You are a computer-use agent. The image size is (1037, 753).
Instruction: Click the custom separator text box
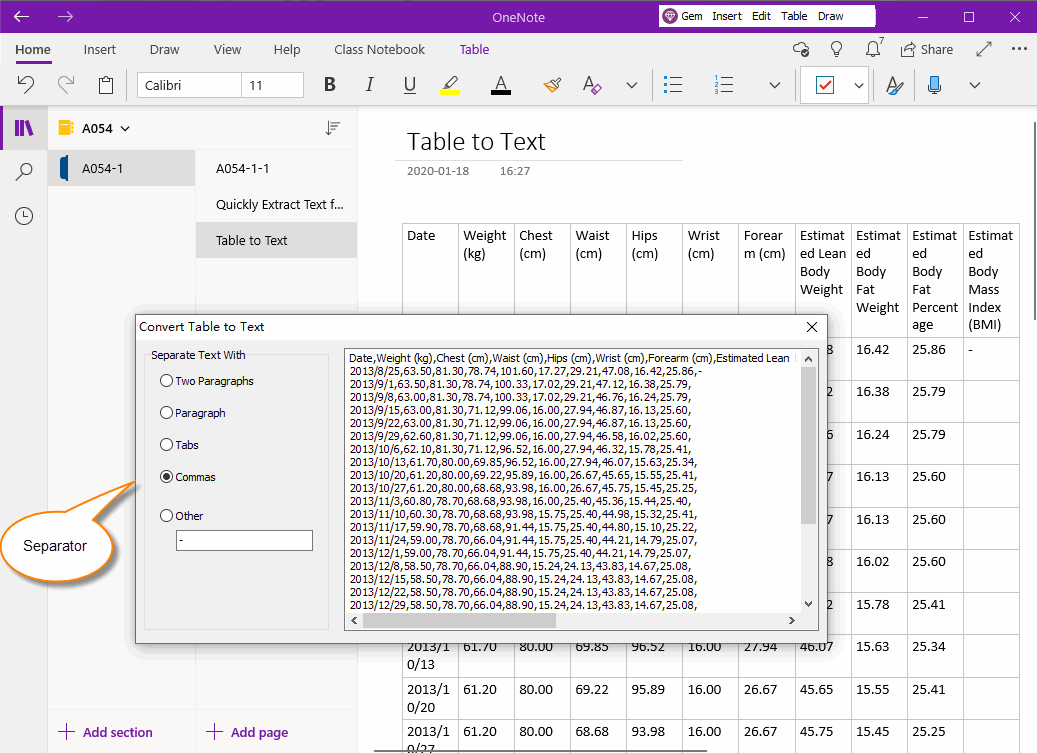(x=244, y=540)
